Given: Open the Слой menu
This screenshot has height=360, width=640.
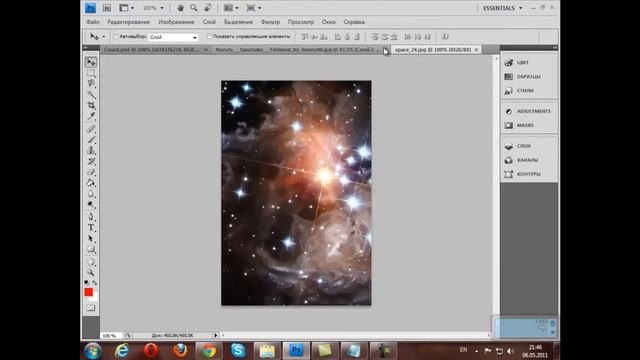Looking at the screenshot, I should (x=209, y=22).
